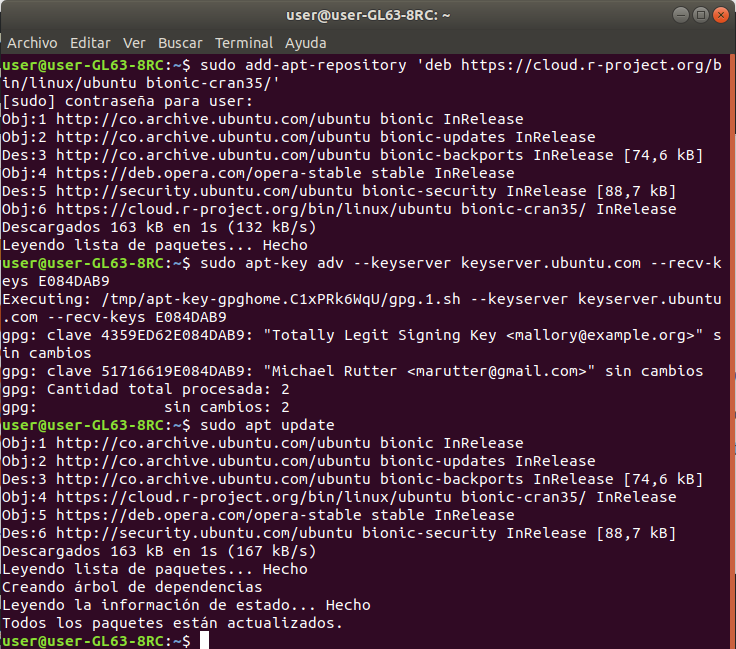This screenshot has width=736, height=649.
Task: Click the Obj:6 cloud.r-project.org InRelease line
Action: tap(339, 209)
